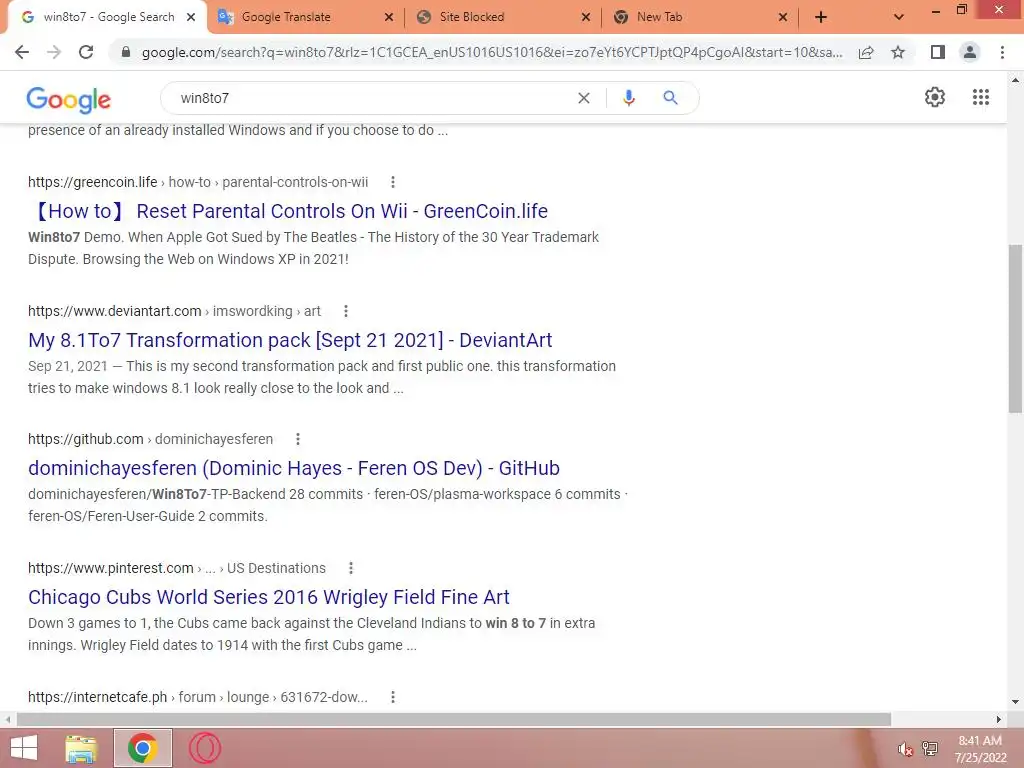Open a new browser tab
Viewport: 1024px width, 768px height.
[821, 17]
